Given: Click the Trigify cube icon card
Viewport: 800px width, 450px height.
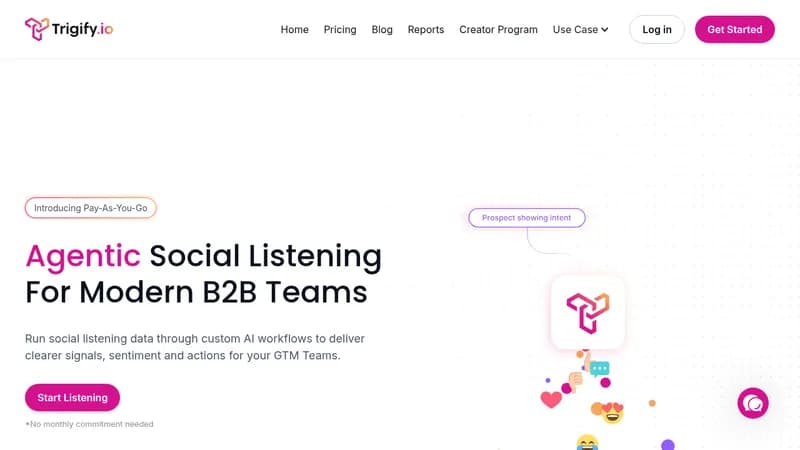Looking at the screenshot, I should 588,312.
